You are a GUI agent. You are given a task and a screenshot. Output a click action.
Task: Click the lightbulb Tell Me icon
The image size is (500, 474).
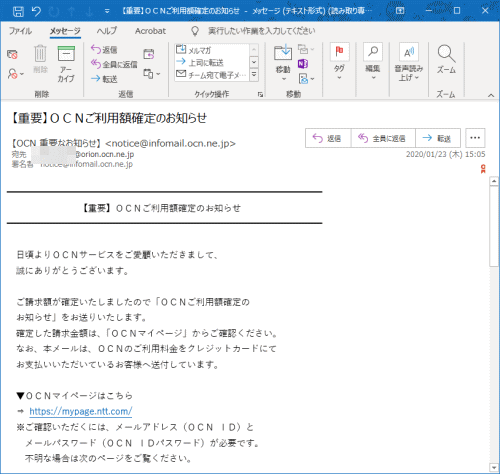[x=195, y=31]
